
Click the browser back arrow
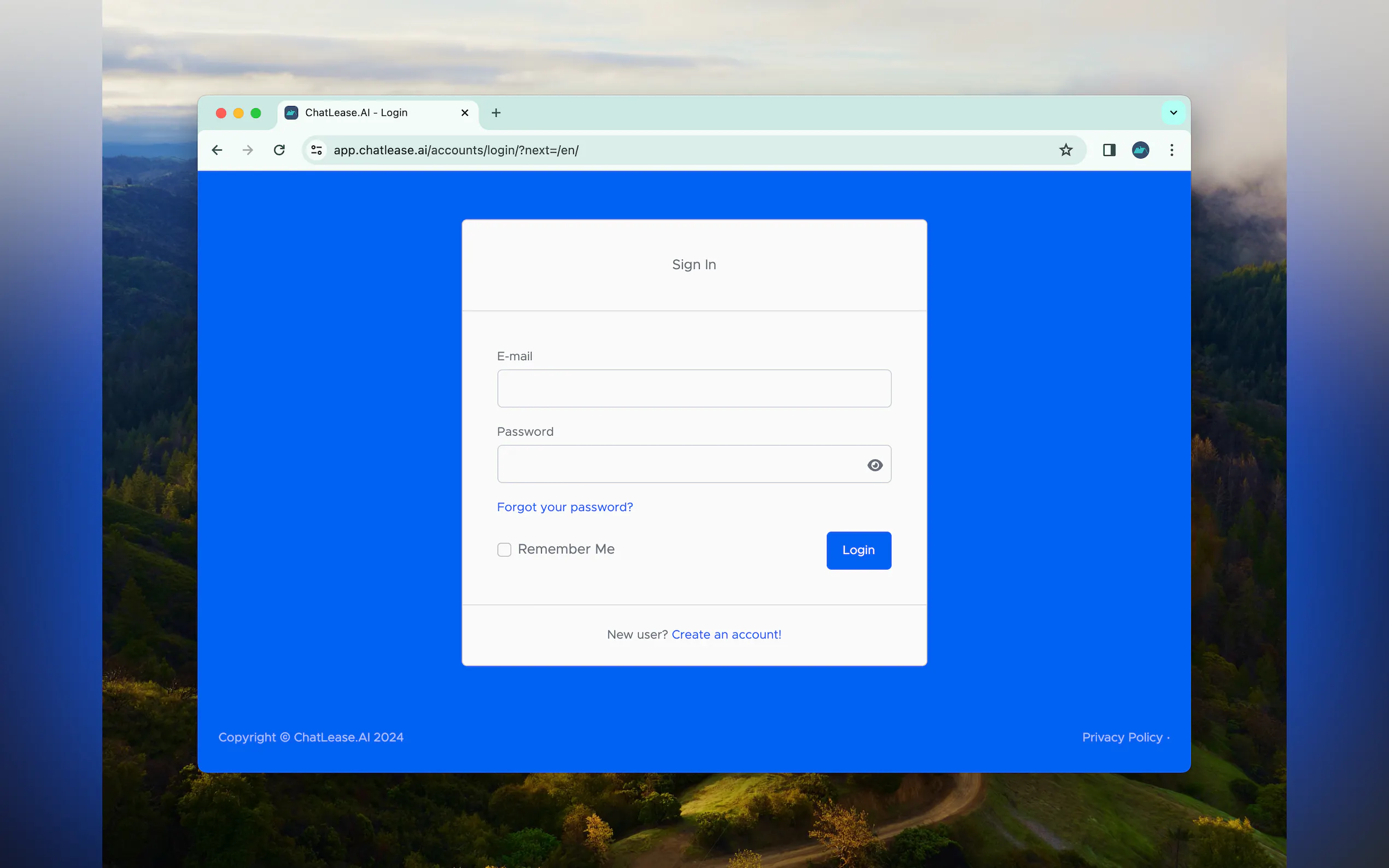tap(217, 150)
